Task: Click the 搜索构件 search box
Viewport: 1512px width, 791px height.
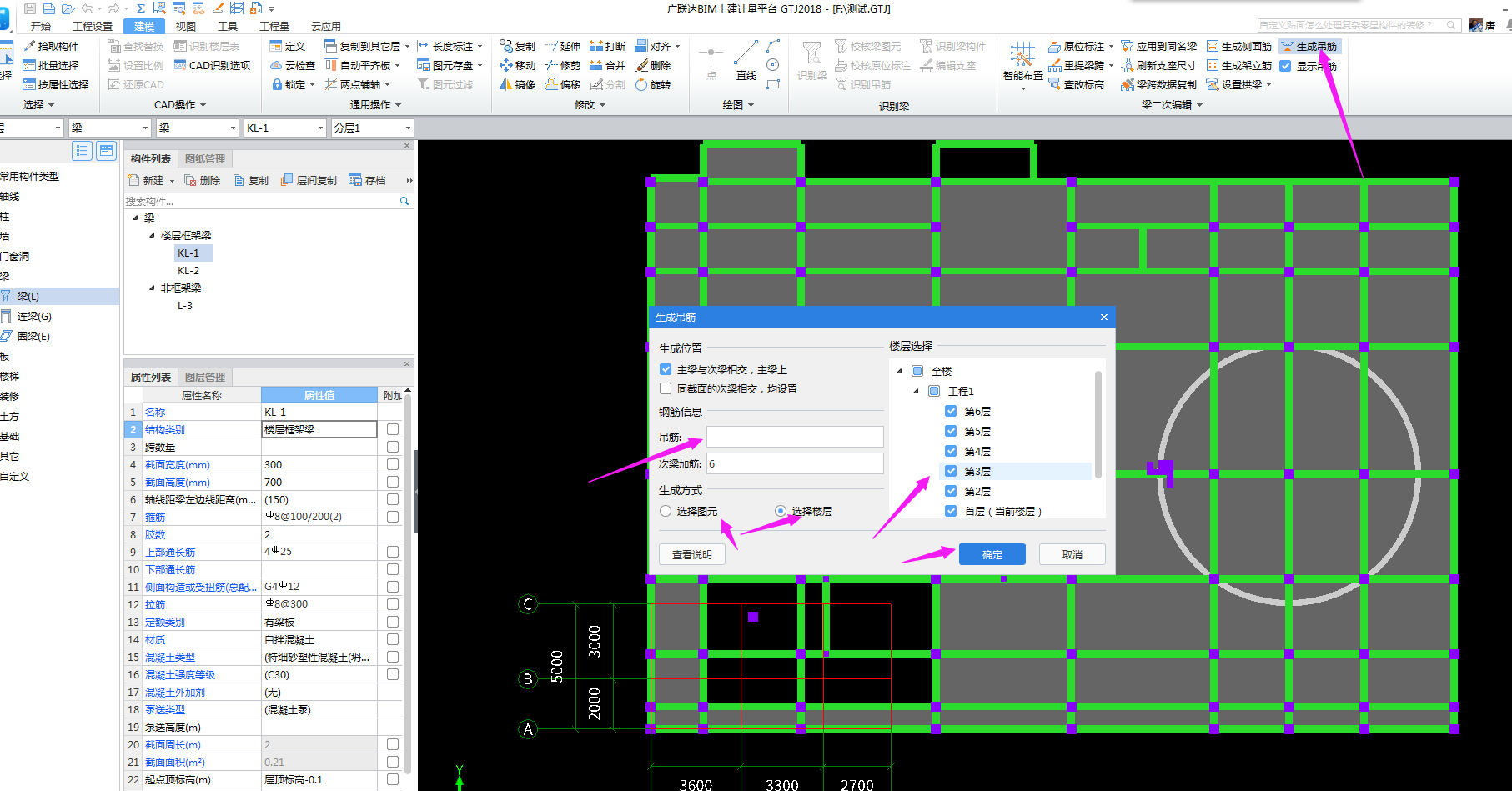Action: pyautogui.click(x=267, y=201)
